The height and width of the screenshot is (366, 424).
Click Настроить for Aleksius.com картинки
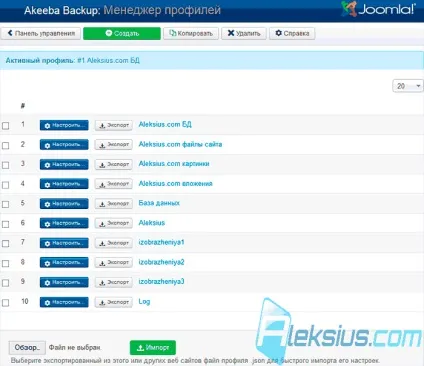64,164
